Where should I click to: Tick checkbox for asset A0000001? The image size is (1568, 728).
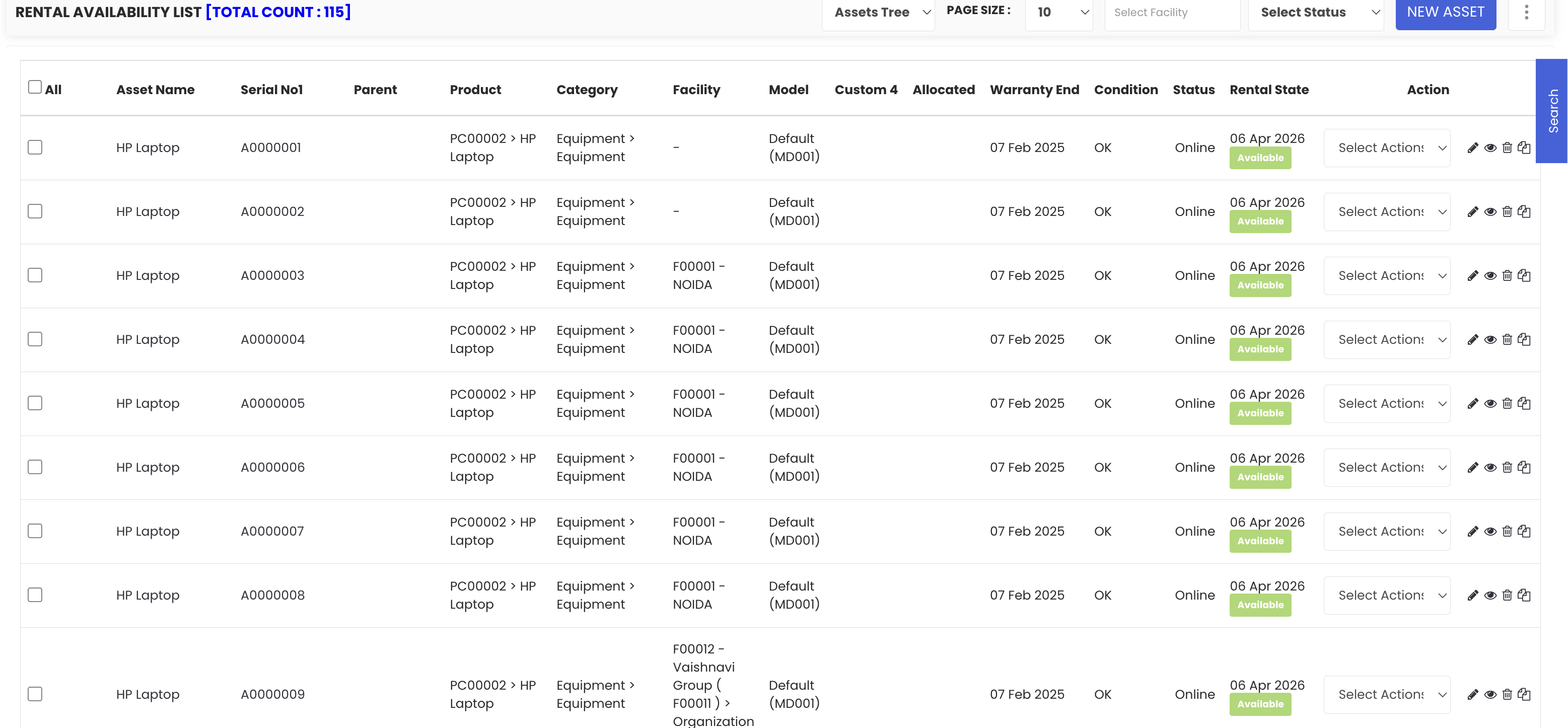coord(35,148)
